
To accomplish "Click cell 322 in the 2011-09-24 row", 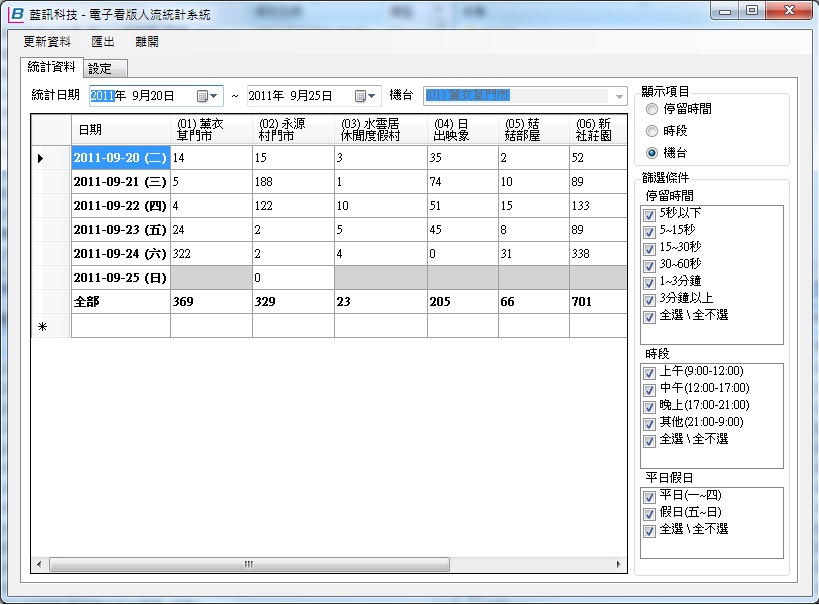I will click(x=211, y=254).
